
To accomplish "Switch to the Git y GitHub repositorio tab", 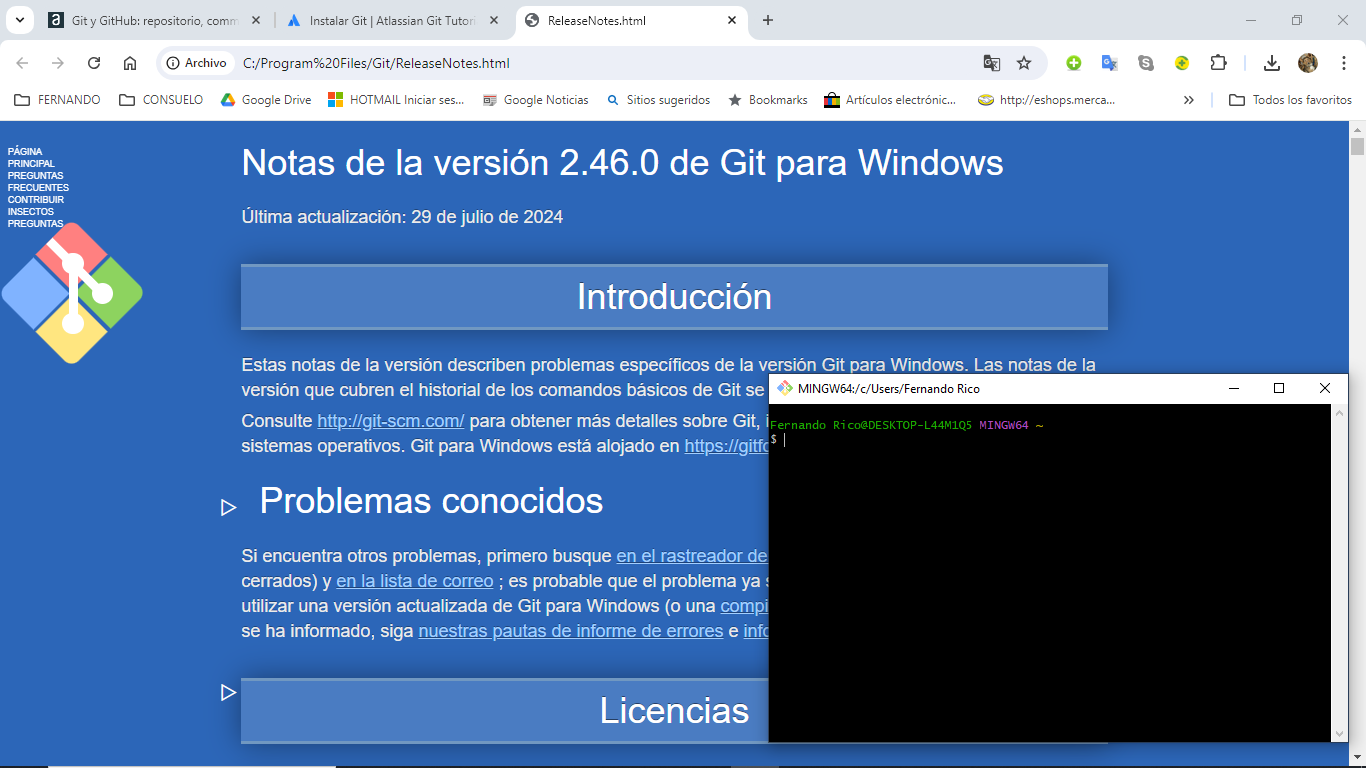I will coord(155,20).
